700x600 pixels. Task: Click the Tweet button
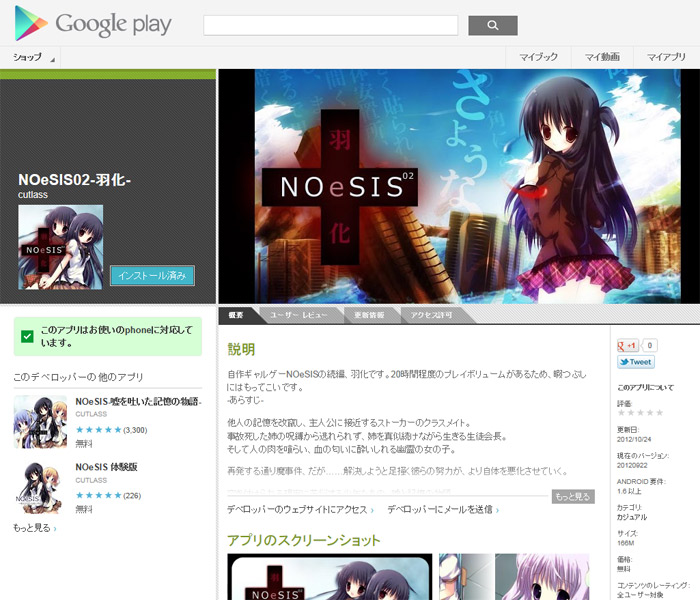pyautogui.click(x=636, y=362)
